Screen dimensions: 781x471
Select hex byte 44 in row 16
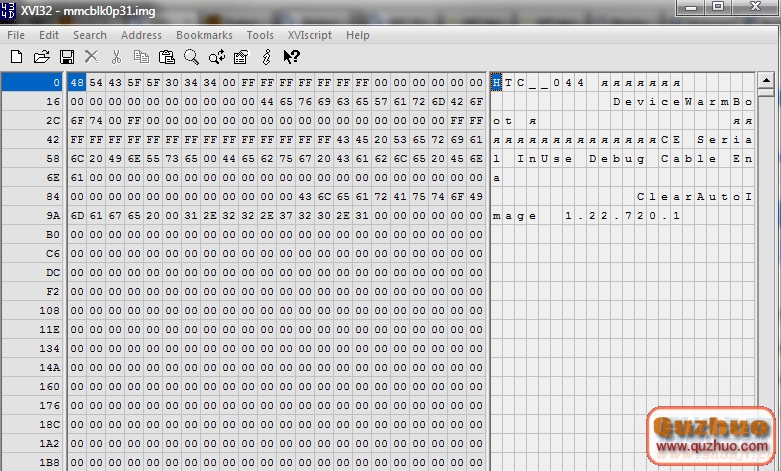click(267, 102)
